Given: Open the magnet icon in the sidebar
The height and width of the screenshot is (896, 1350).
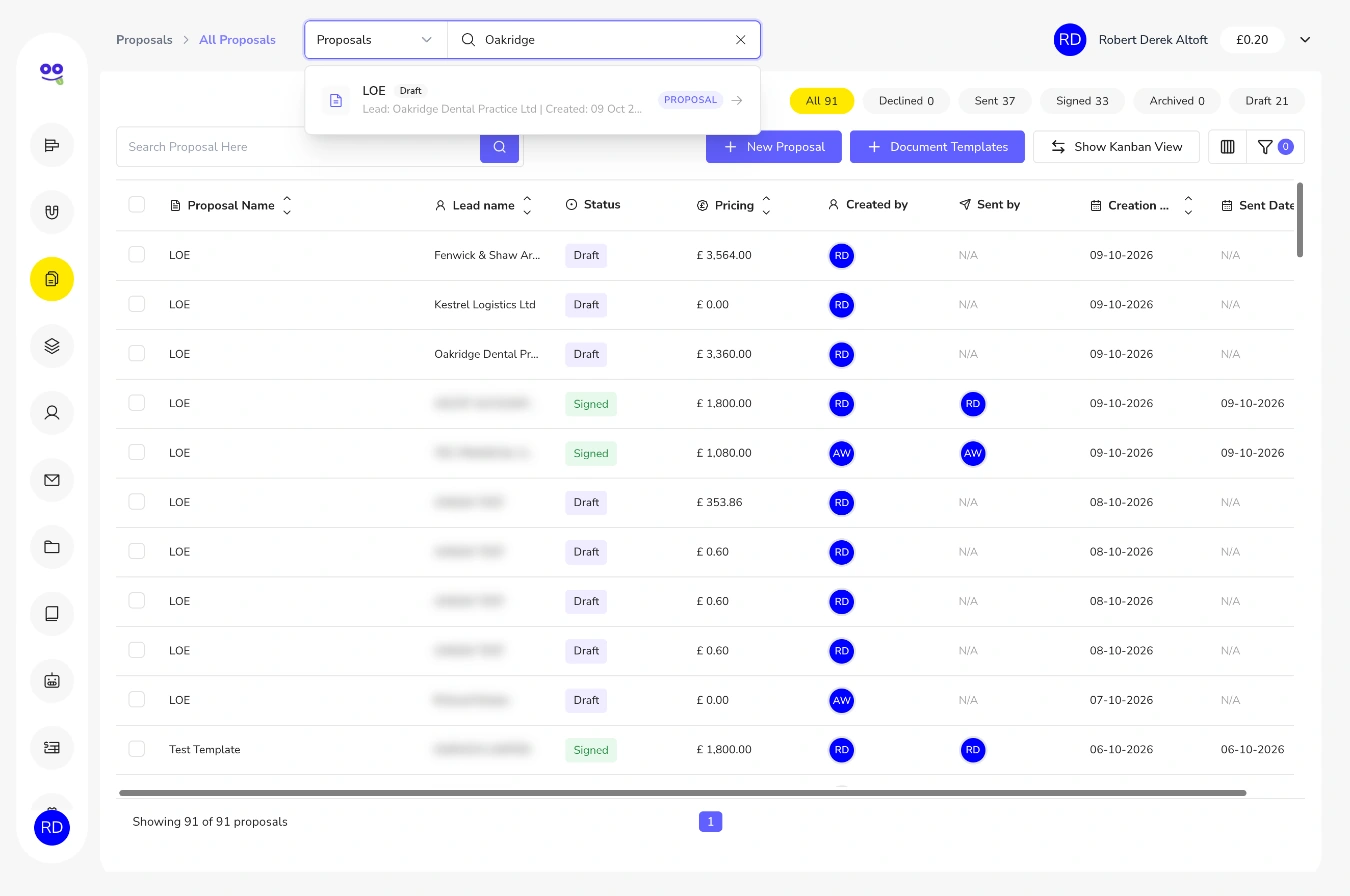Looking at the screenshot, I should coord(52,212).
